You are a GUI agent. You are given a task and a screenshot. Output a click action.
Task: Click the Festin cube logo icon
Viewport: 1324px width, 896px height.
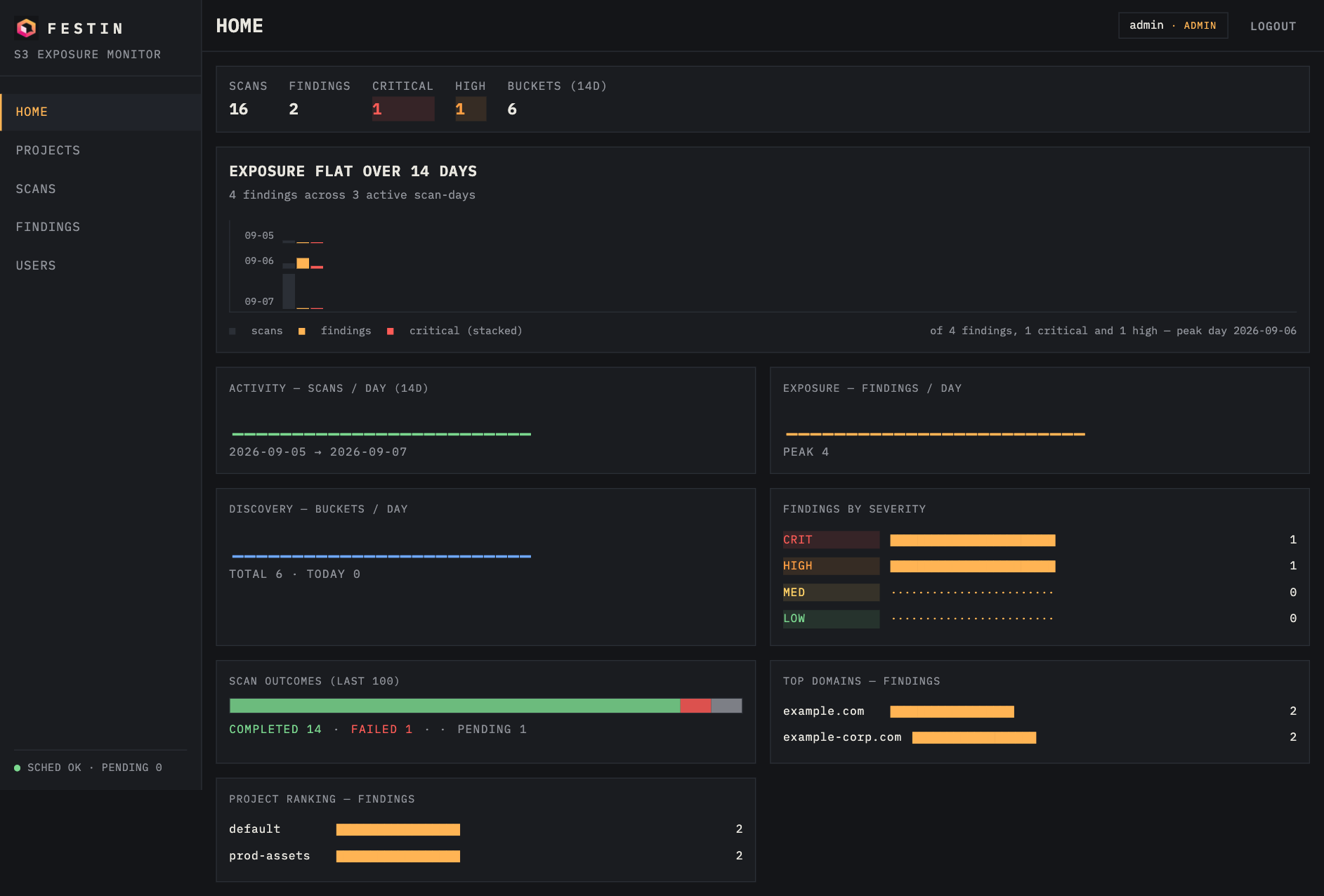[27, 28]
